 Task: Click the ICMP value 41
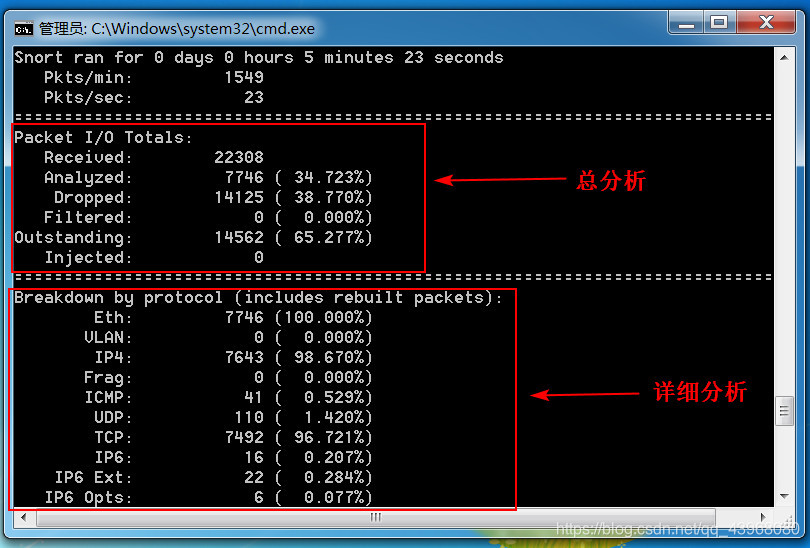pyautogui.click(x=254, y=398)
